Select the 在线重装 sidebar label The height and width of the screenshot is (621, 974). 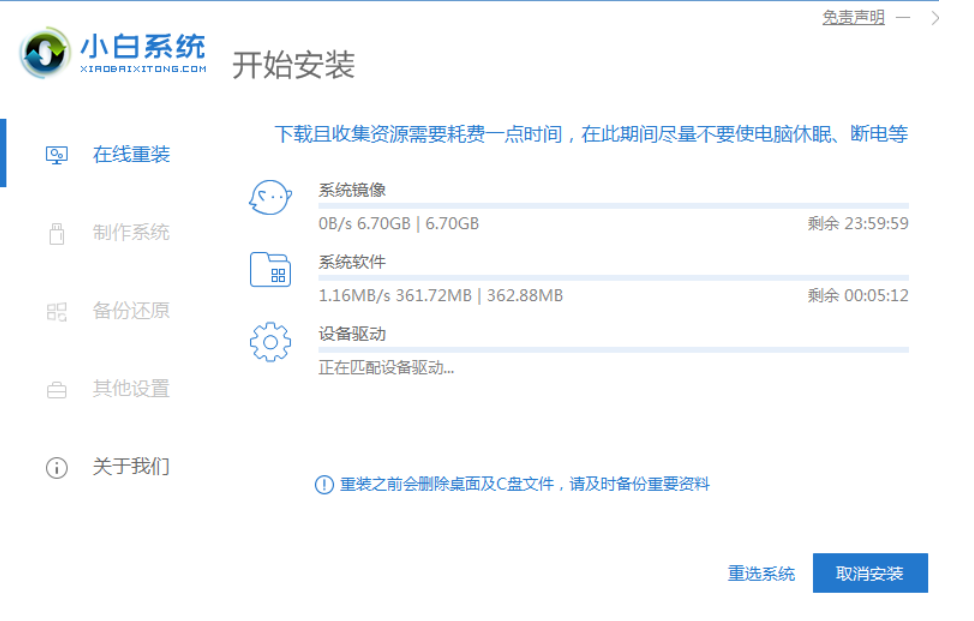131,154
